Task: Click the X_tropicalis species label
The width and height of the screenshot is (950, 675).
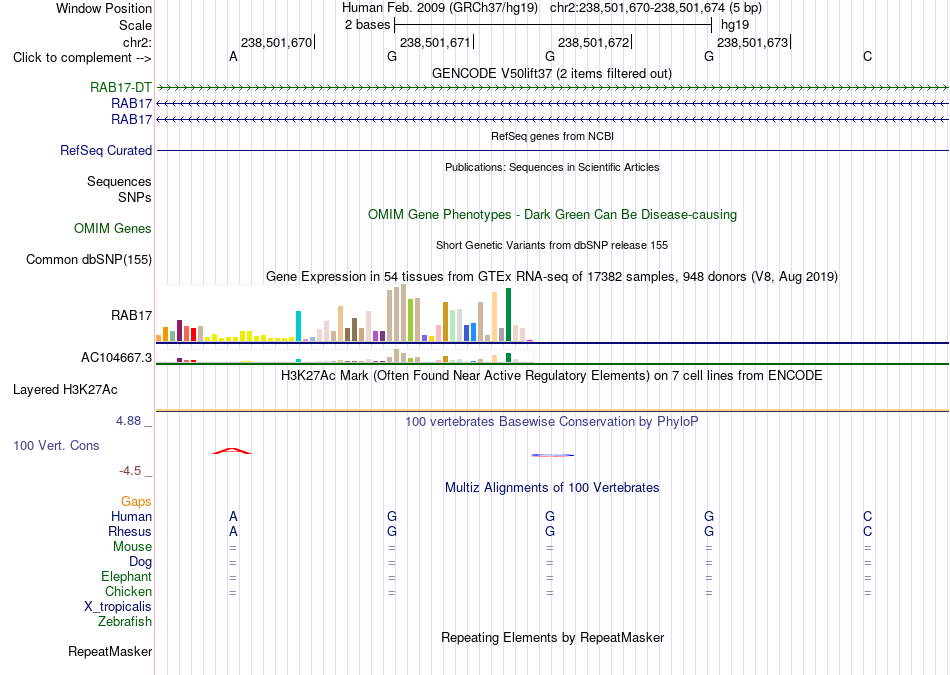Action: [118, 607]
